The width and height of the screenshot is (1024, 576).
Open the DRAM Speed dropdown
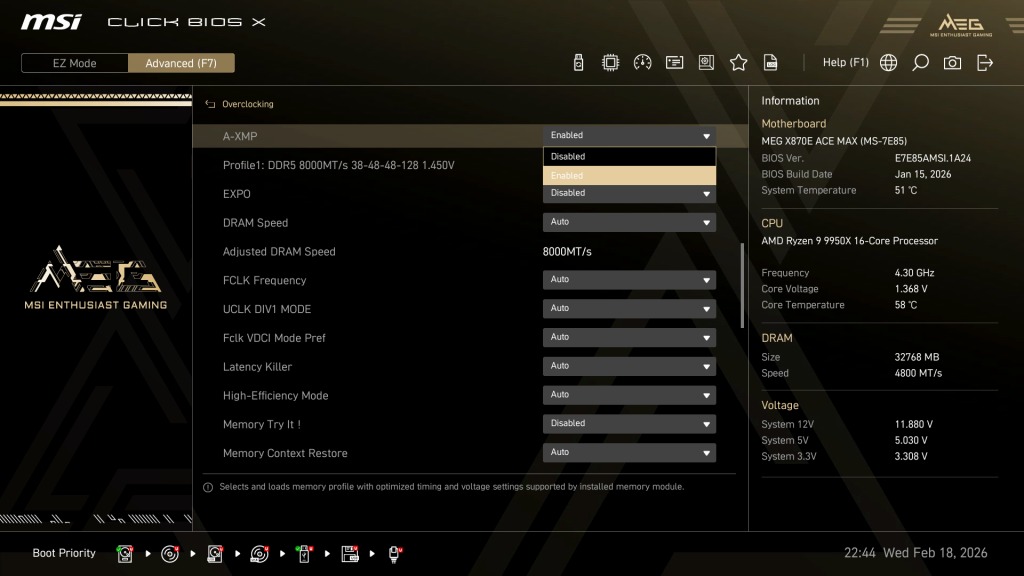click(x=629, y=222)
